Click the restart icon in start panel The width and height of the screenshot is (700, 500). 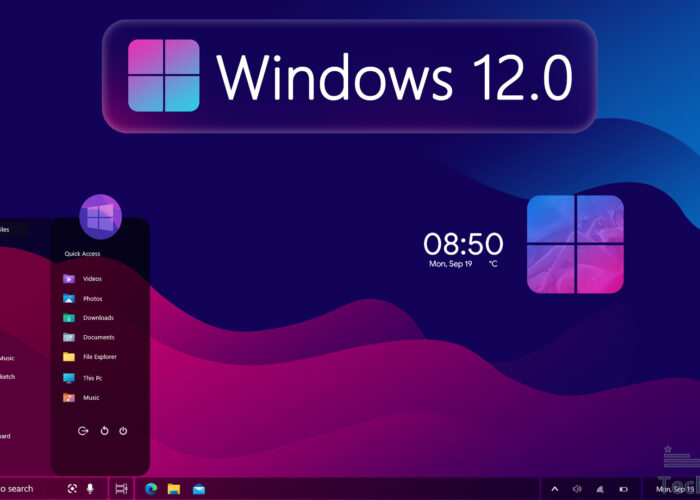click(x=104, y=431)
